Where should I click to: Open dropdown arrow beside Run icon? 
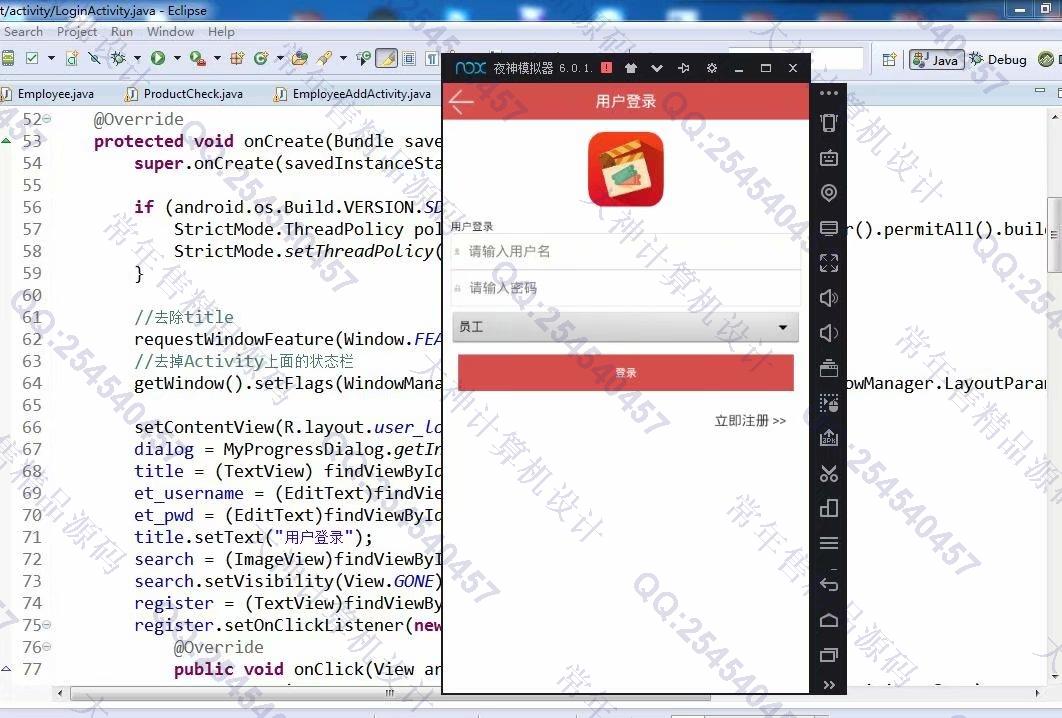pyautogui.click(x=177, y=58)
